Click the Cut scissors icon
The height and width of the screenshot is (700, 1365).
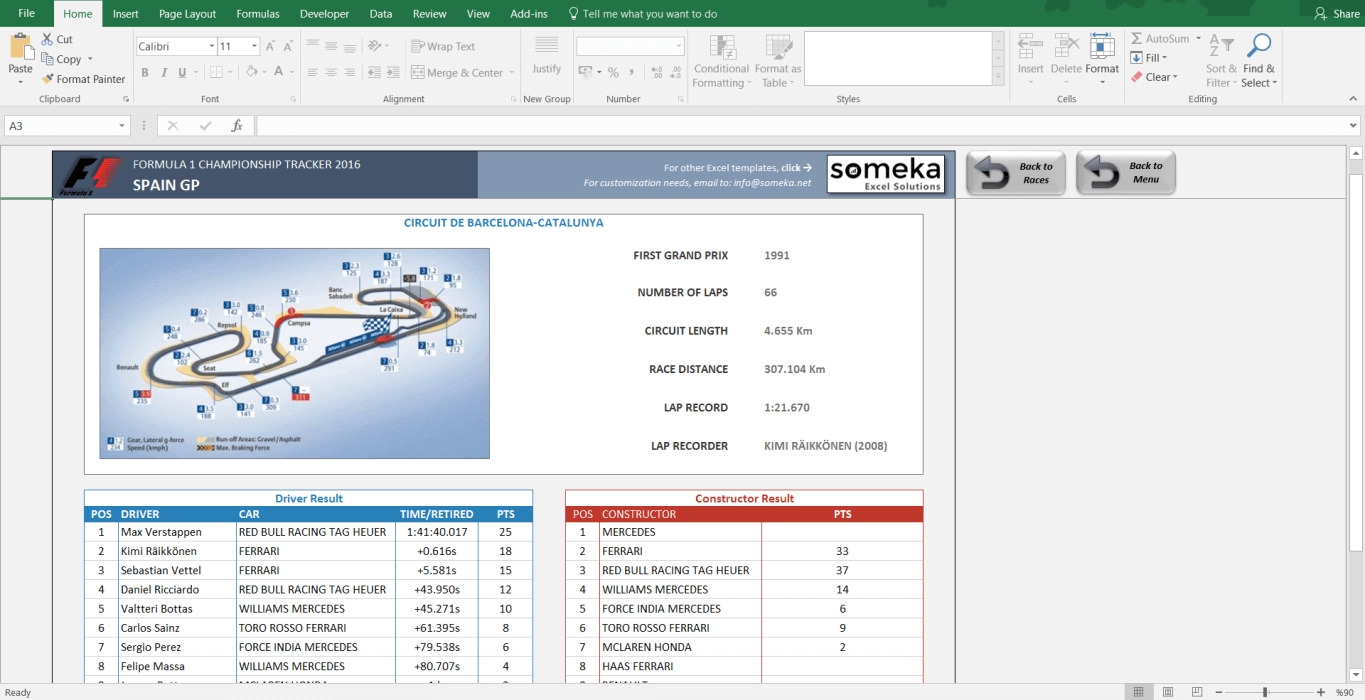48,39
